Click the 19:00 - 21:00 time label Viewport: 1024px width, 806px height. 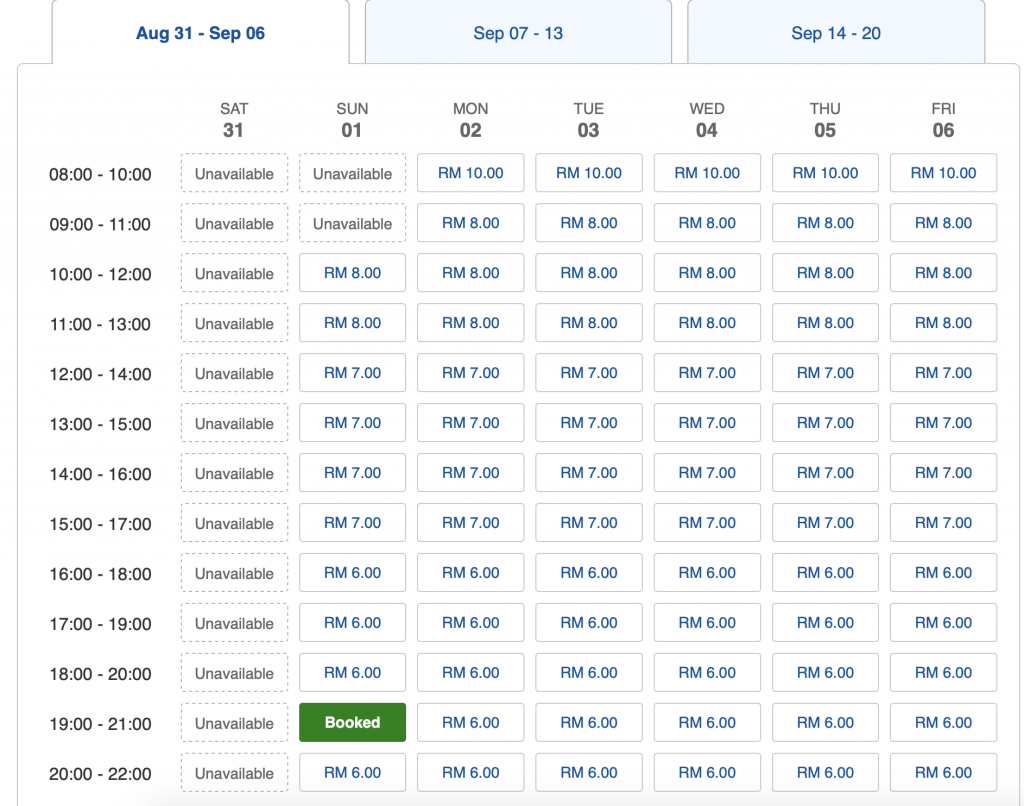point(100,724)
